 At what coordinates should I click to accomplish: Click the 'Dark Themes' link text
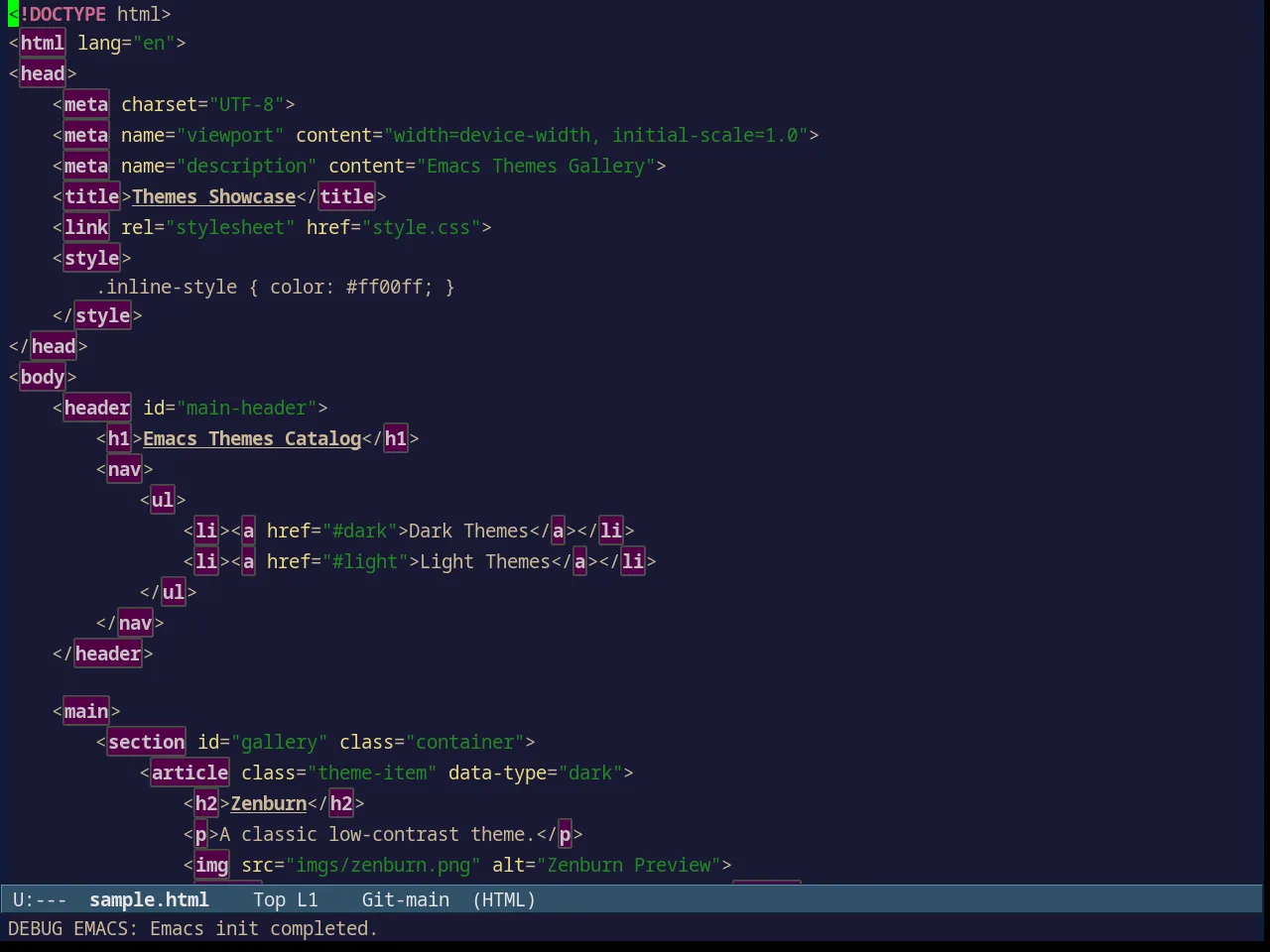point(468,531)
